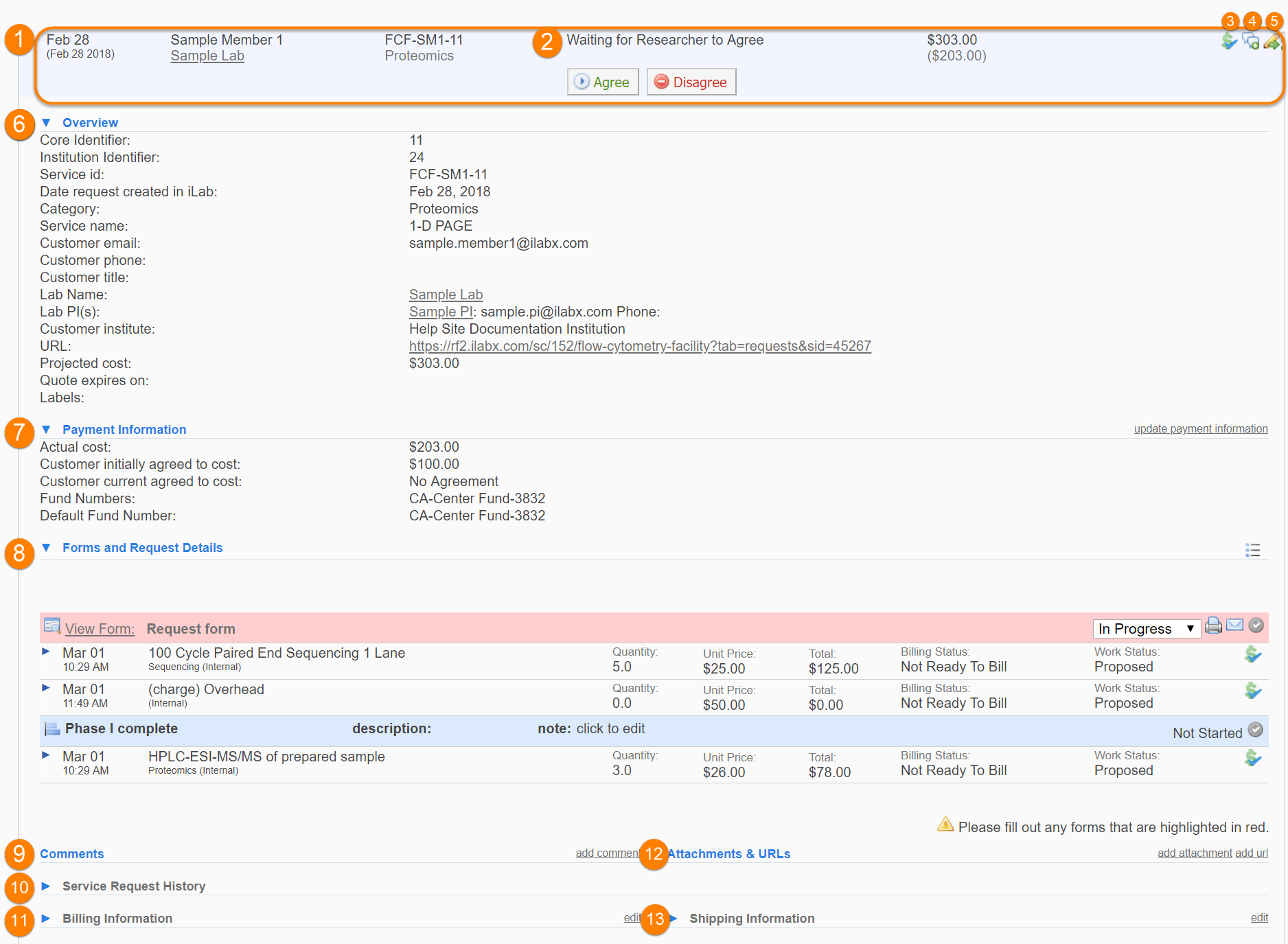This screenshot has width=1288, height=944.
Task: Email the Request form via envelope icon
Action: (x=1234, y=625)
